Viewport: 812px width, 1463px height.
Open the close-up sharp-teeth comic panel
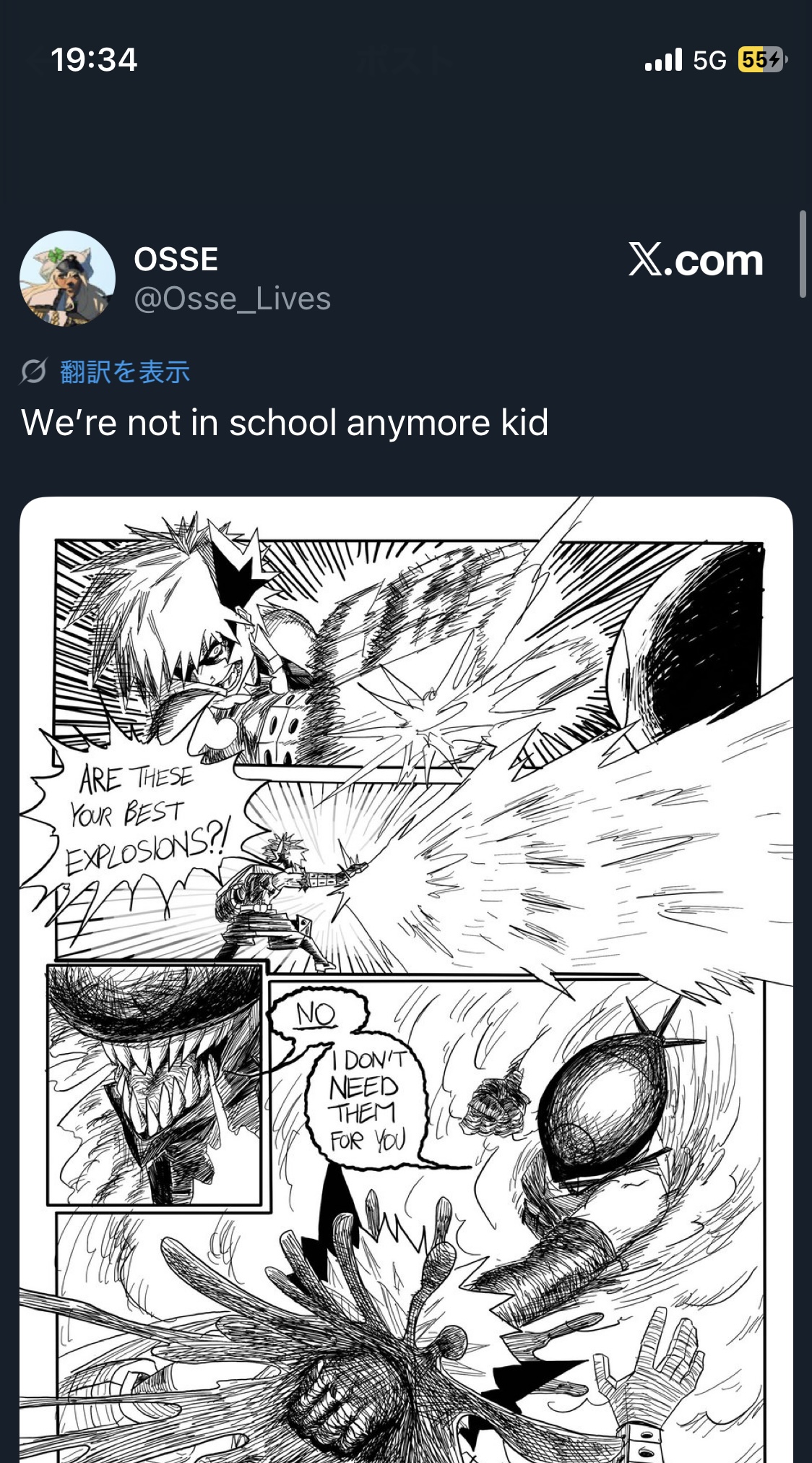coord(154,1084)
